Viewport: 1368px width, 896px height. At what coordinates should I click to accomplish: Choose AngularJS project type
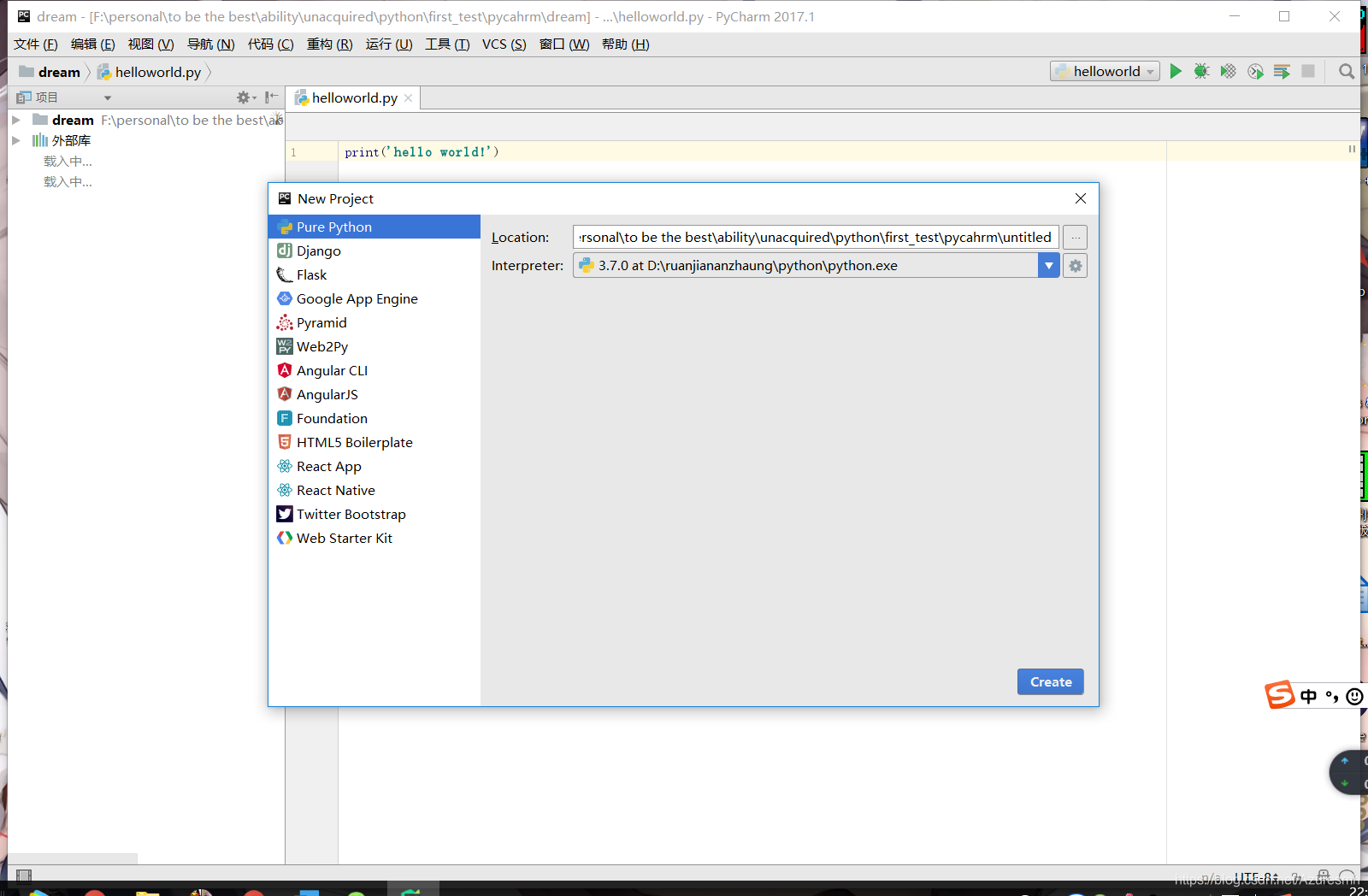click(374, 394)
